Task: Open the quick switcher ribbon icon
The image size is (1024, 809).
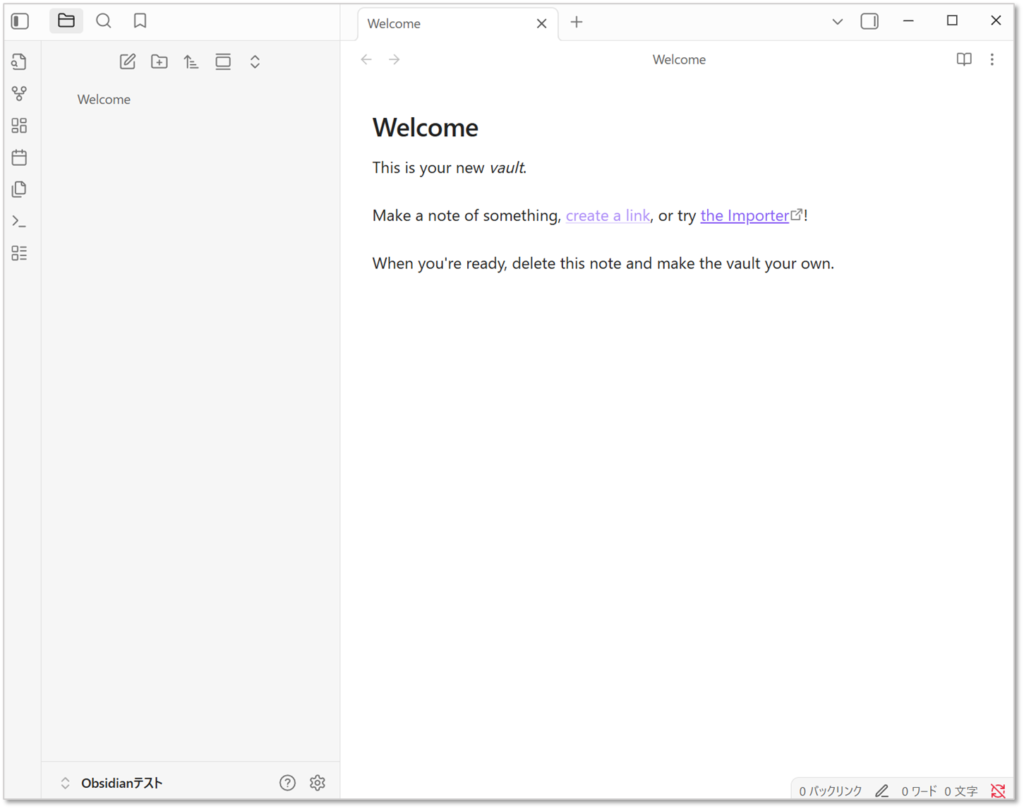Action: tap(19, 62)
